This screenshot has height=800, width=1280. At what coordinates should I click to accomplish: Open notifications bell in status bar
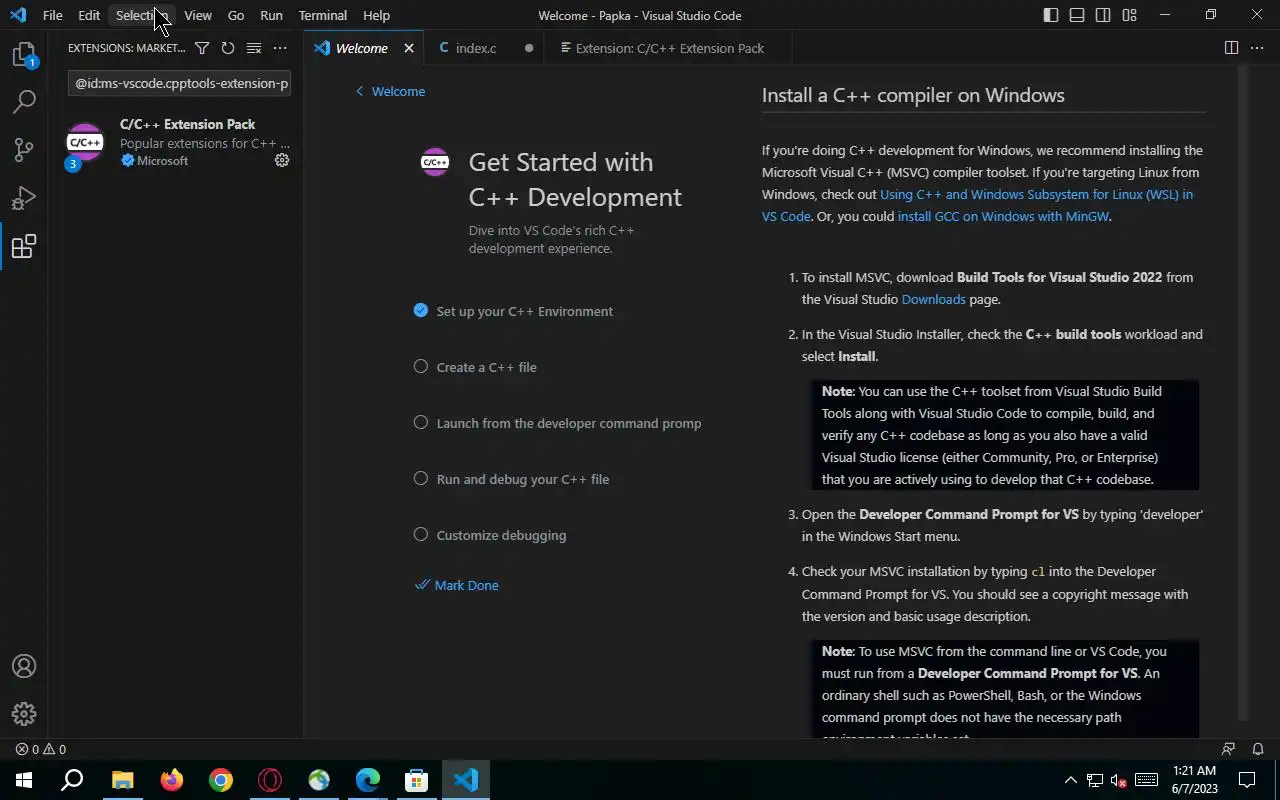coord(1258,749)
